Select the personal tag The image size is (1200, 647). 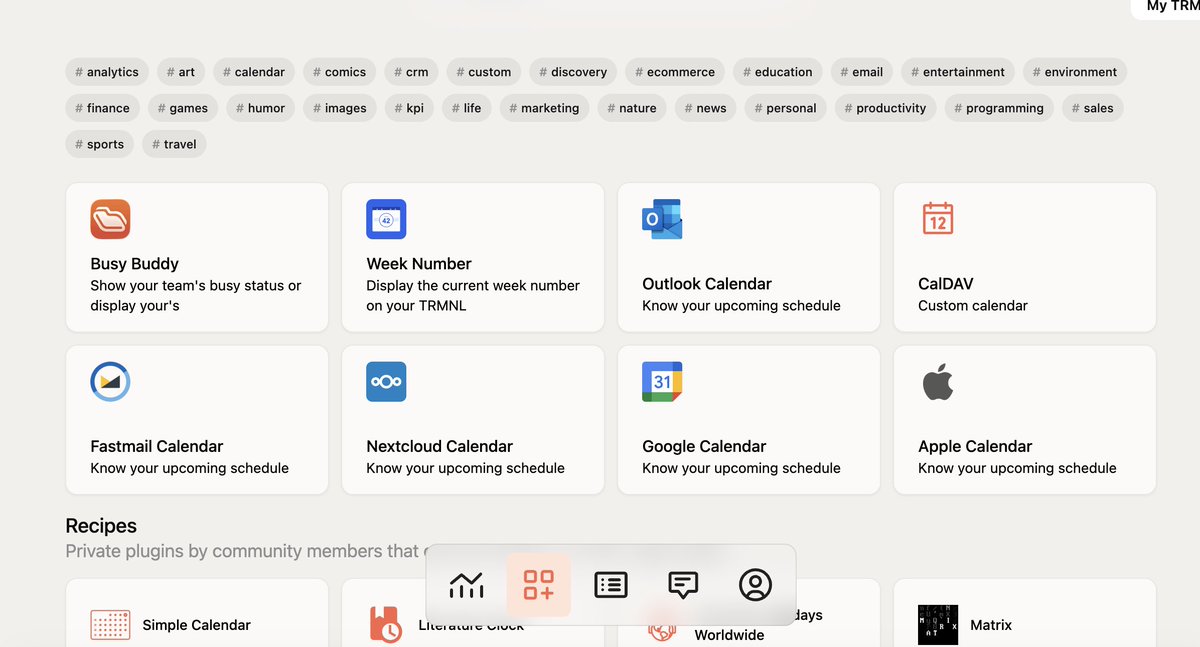(x=786, y=108)
